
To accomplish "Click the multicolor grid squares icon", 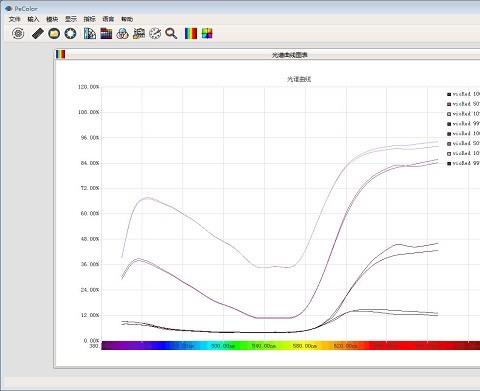I will point(207,33).
